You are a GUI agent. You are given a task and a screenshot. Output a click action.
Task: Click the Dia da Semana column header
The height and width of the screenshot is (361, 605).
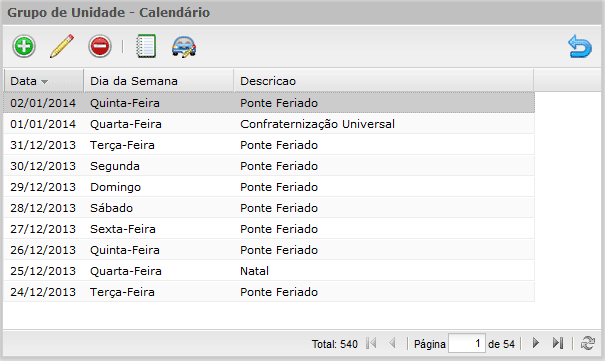point(159,81)
